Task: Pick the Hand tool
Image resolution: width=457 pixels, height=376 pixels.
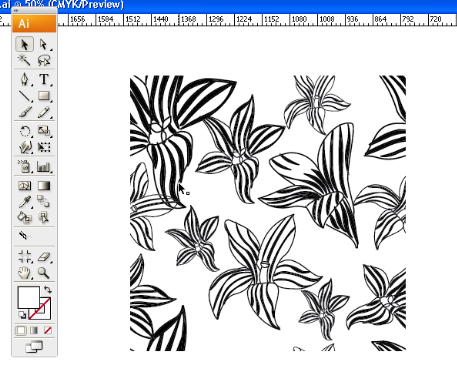Action: point(24,273)
